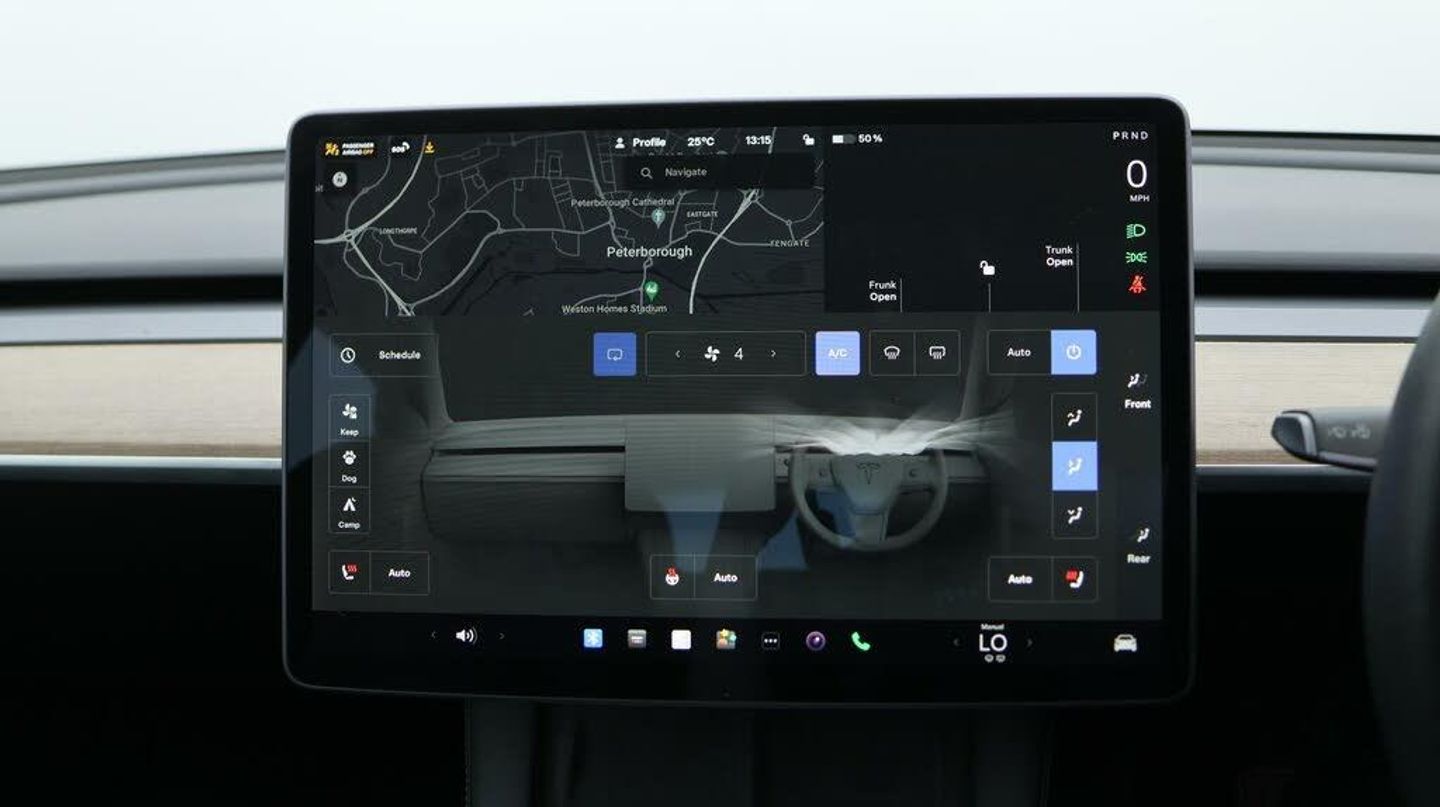
Task: Tap the PRND gear indicator
Action: pos(1131,136)
